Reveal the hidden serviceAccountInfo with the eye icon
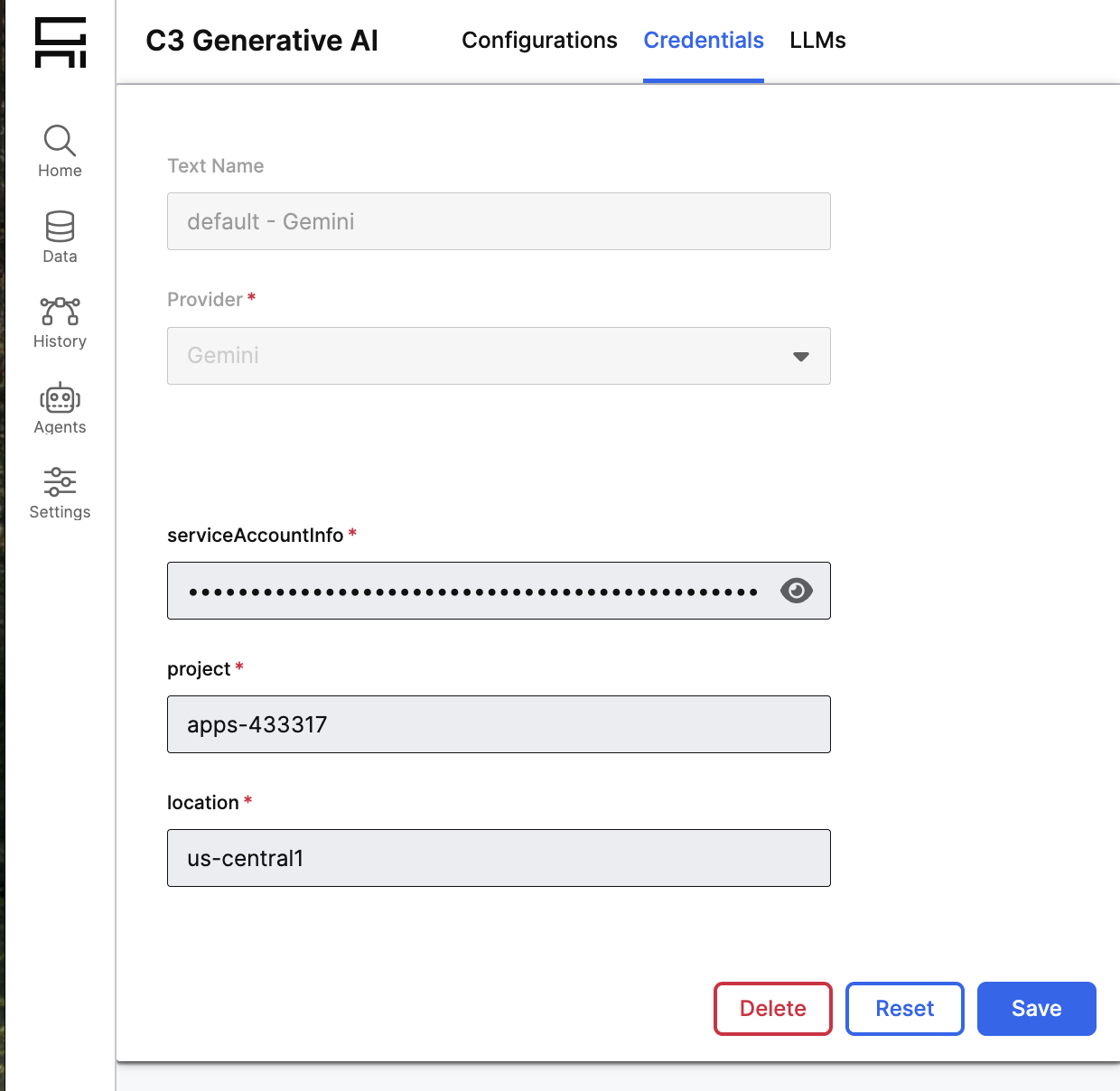Screen dimensions: 1120x1091 796,591
